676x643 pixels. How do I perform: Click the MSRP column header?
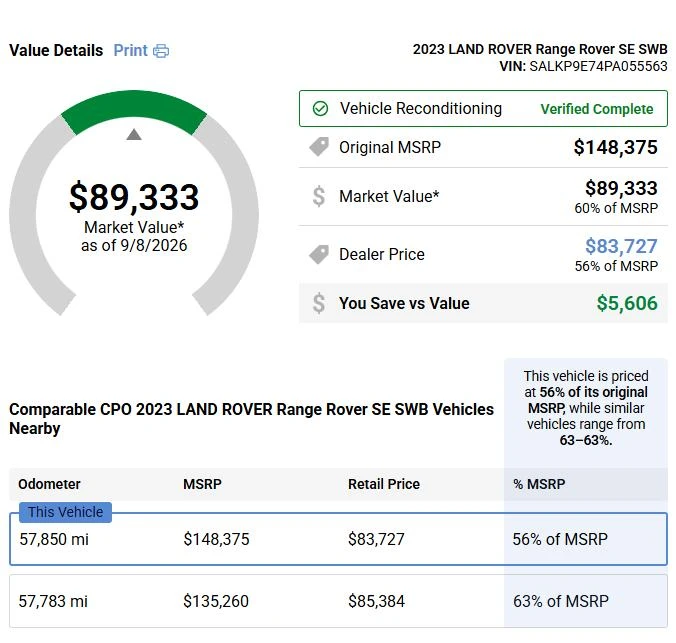click(202, 484)
